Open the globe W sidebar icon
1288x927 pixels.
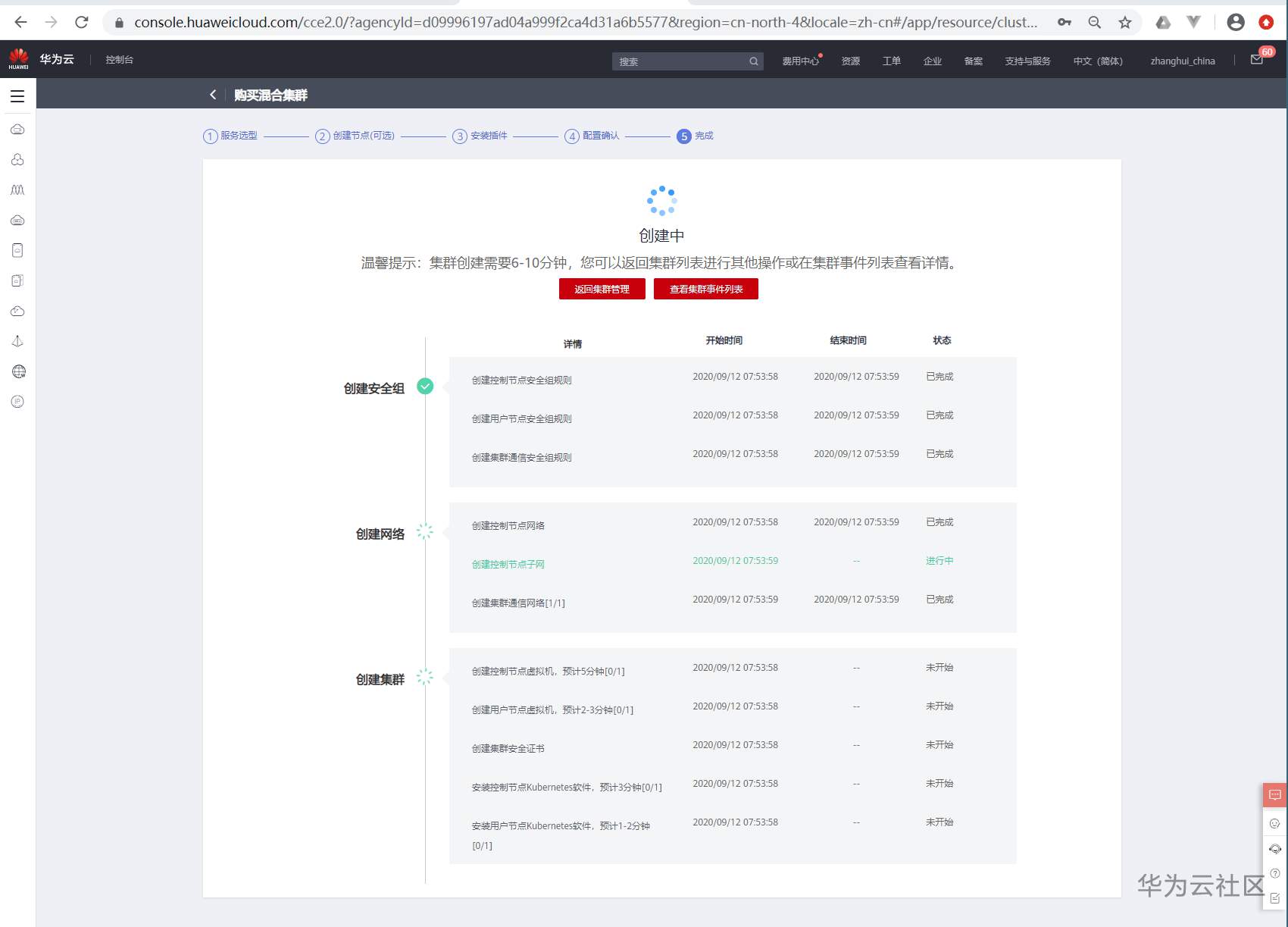click(x=19, y=371)
